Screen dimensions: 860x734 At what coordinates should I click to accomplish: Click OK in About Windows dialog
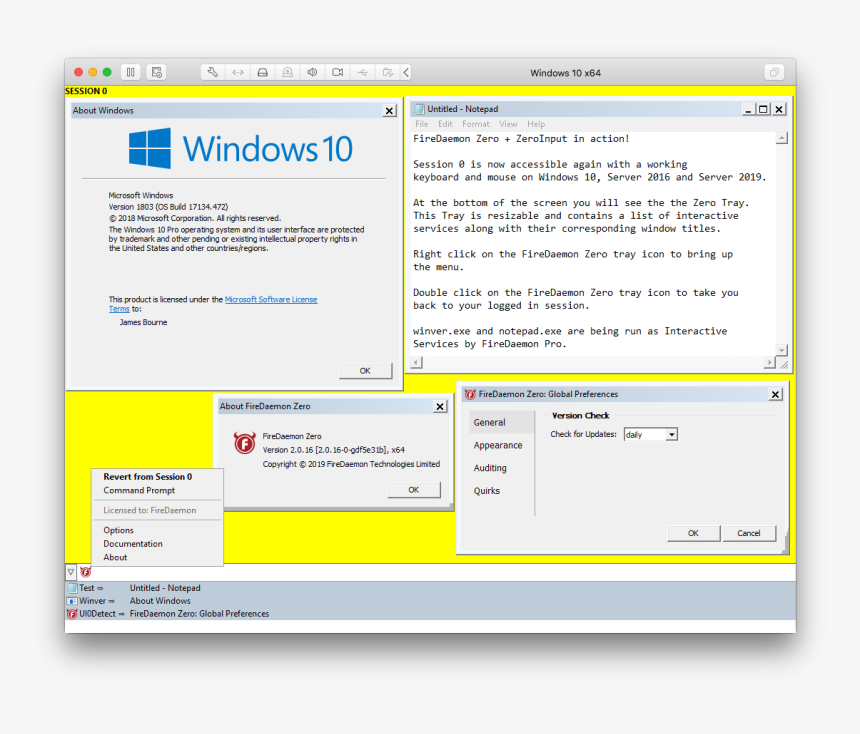tap(365, 371)
